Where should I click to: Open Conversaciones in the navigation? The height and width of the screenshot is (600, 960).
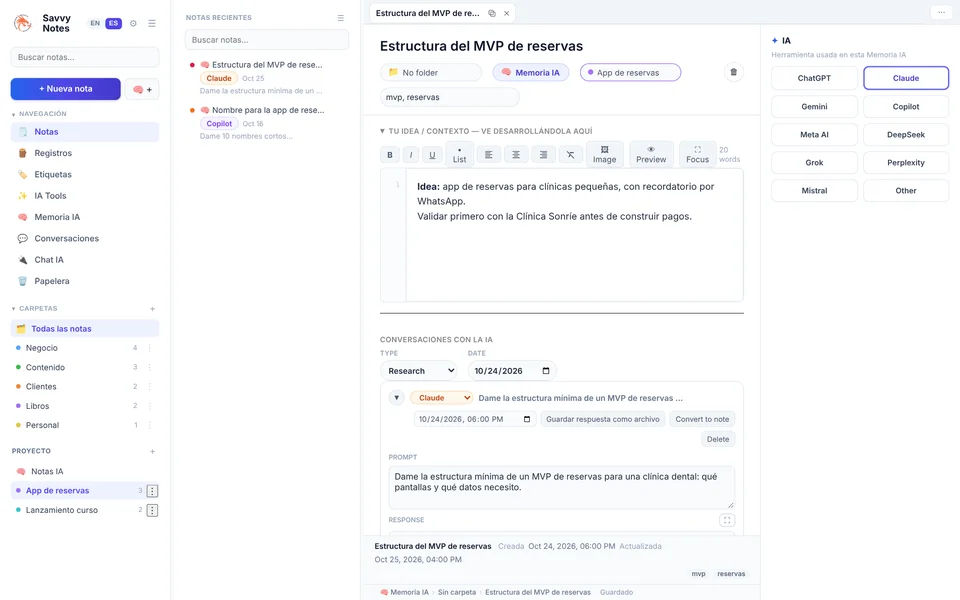pyautogui.click(x=84, y=239)
